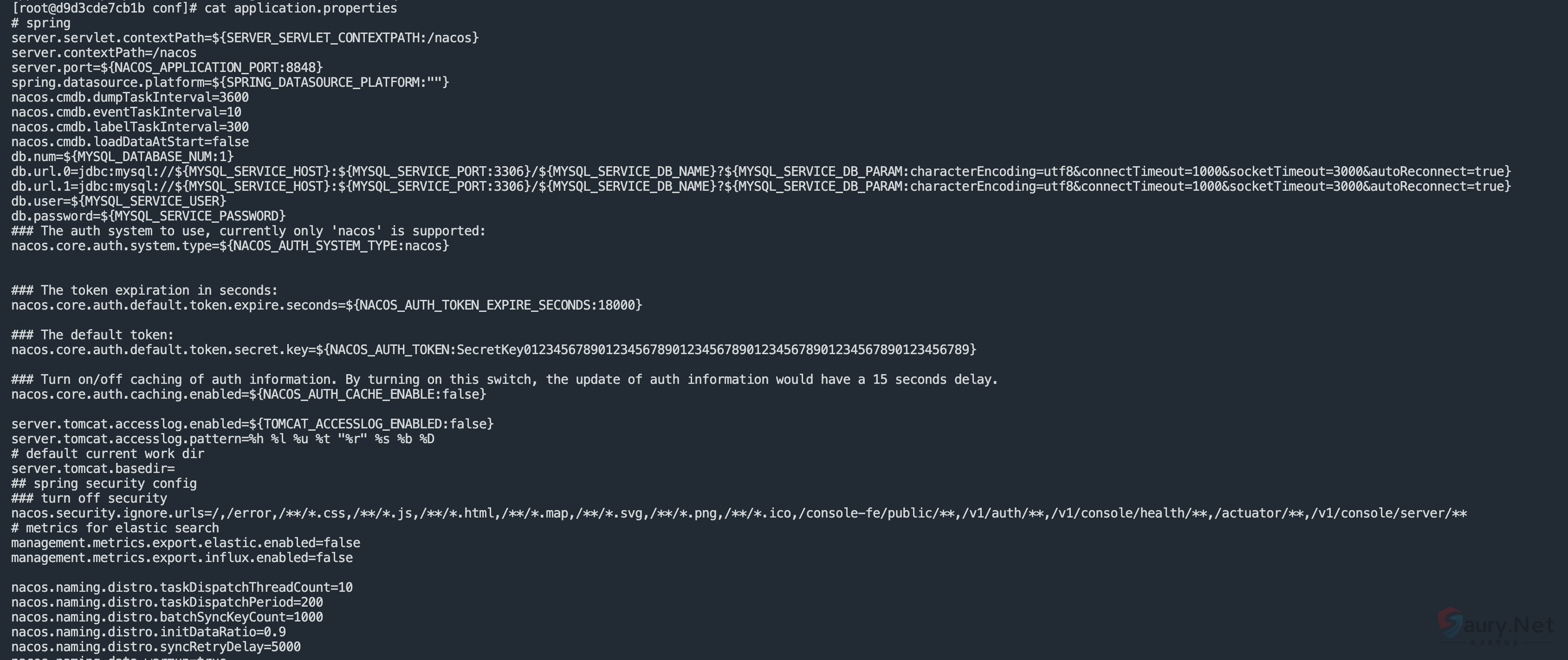The image size is (1568, 660).
Task: Click the nacos.cmdb.dumpTaskInterval=3600 line
Action: coord(130,97)
